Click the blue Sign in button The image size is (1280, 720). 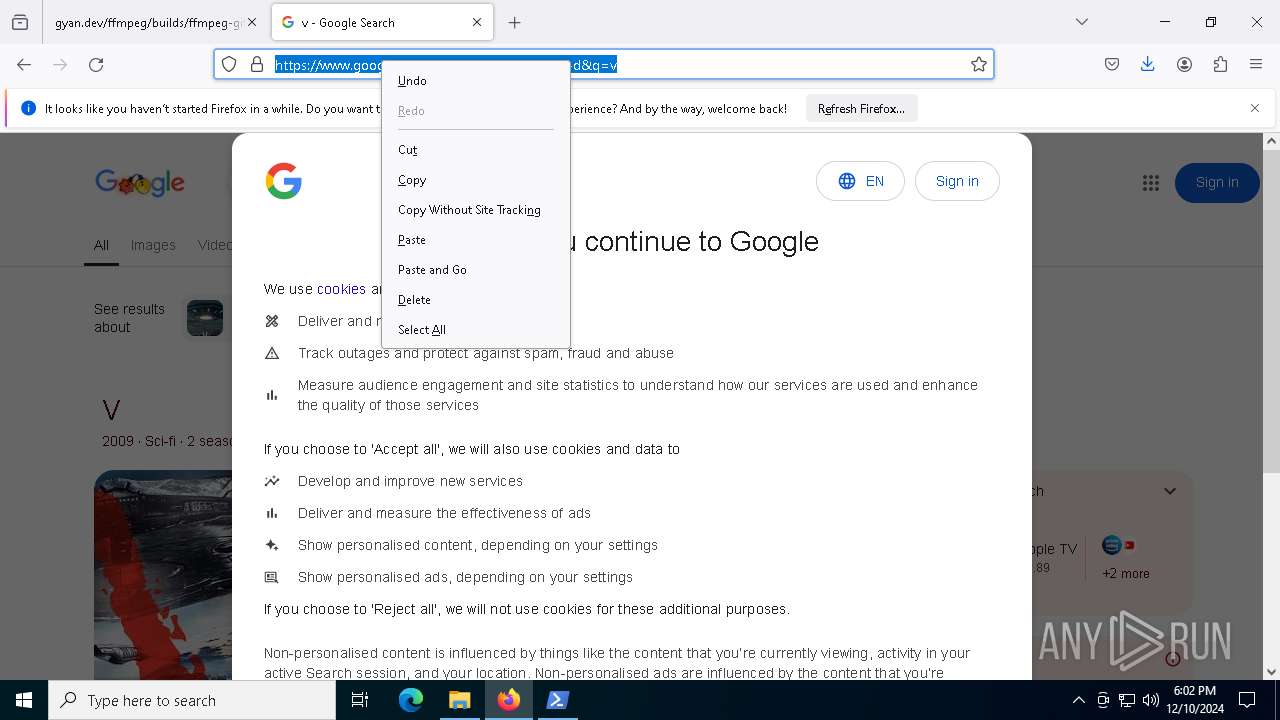point(1217,183)
